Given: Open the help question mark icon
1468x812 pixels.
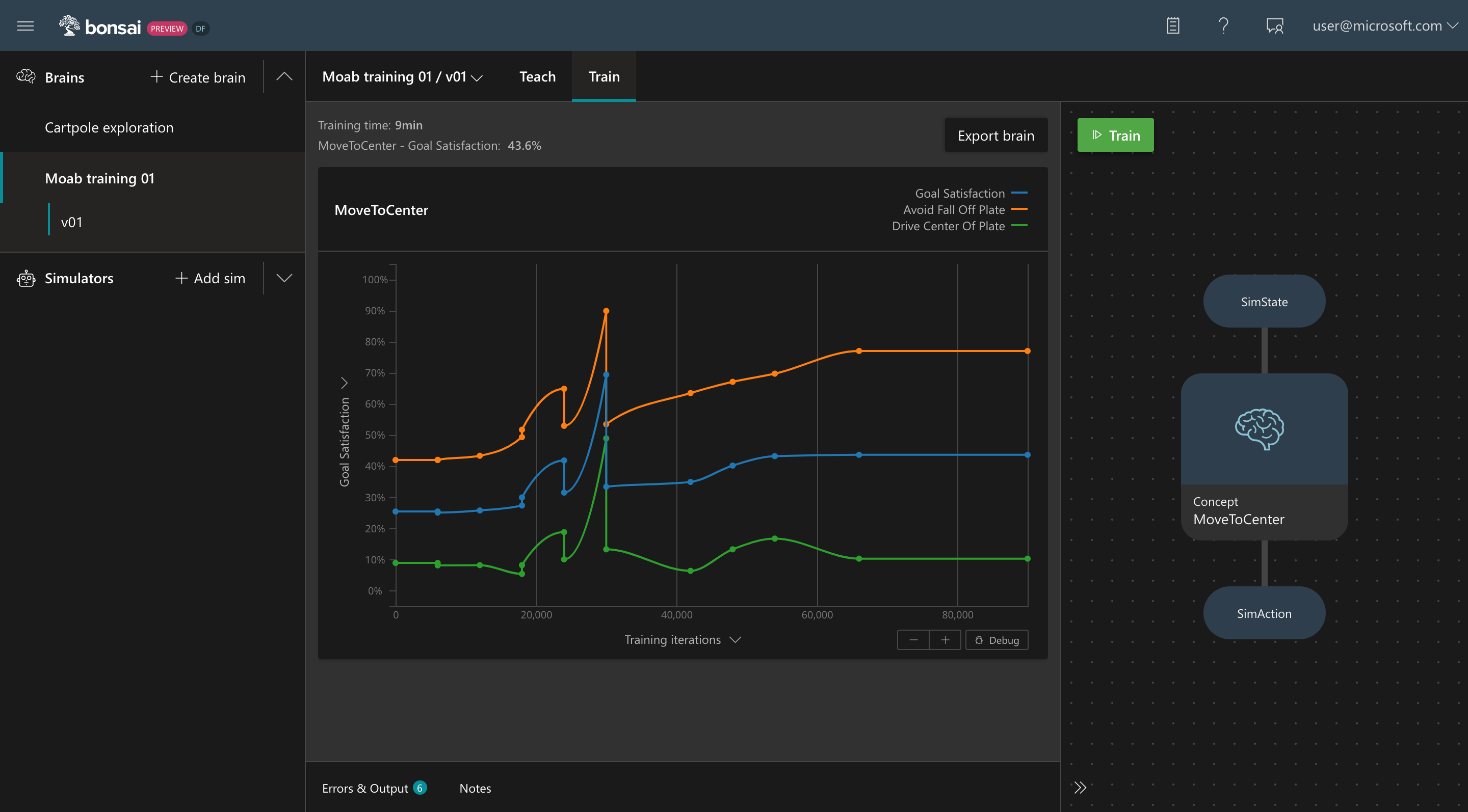Looking at the screenshot, I should 1223,25.
